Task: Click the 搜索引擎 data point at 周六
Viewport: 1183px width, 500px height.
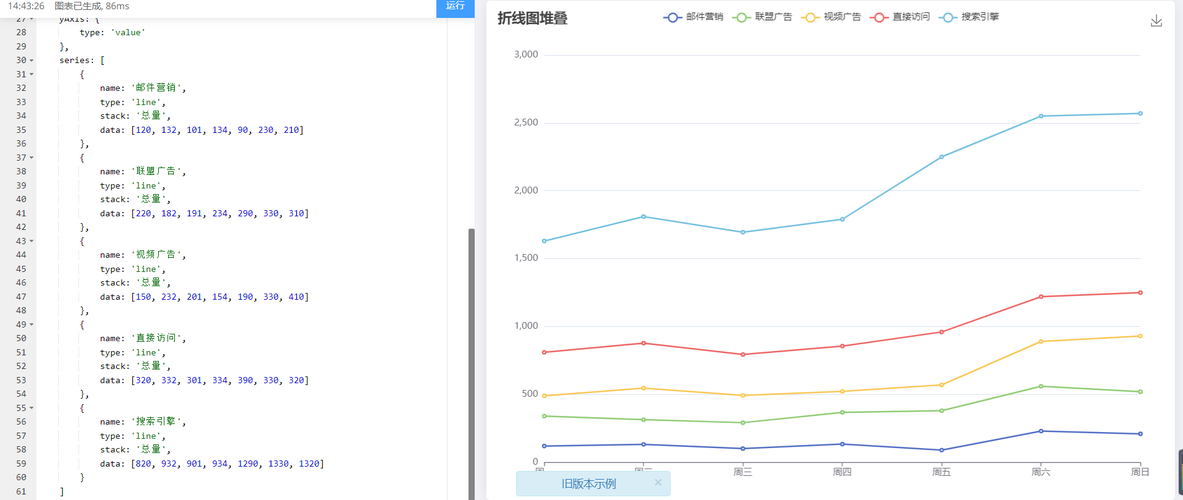Action: coord(1040,116)
